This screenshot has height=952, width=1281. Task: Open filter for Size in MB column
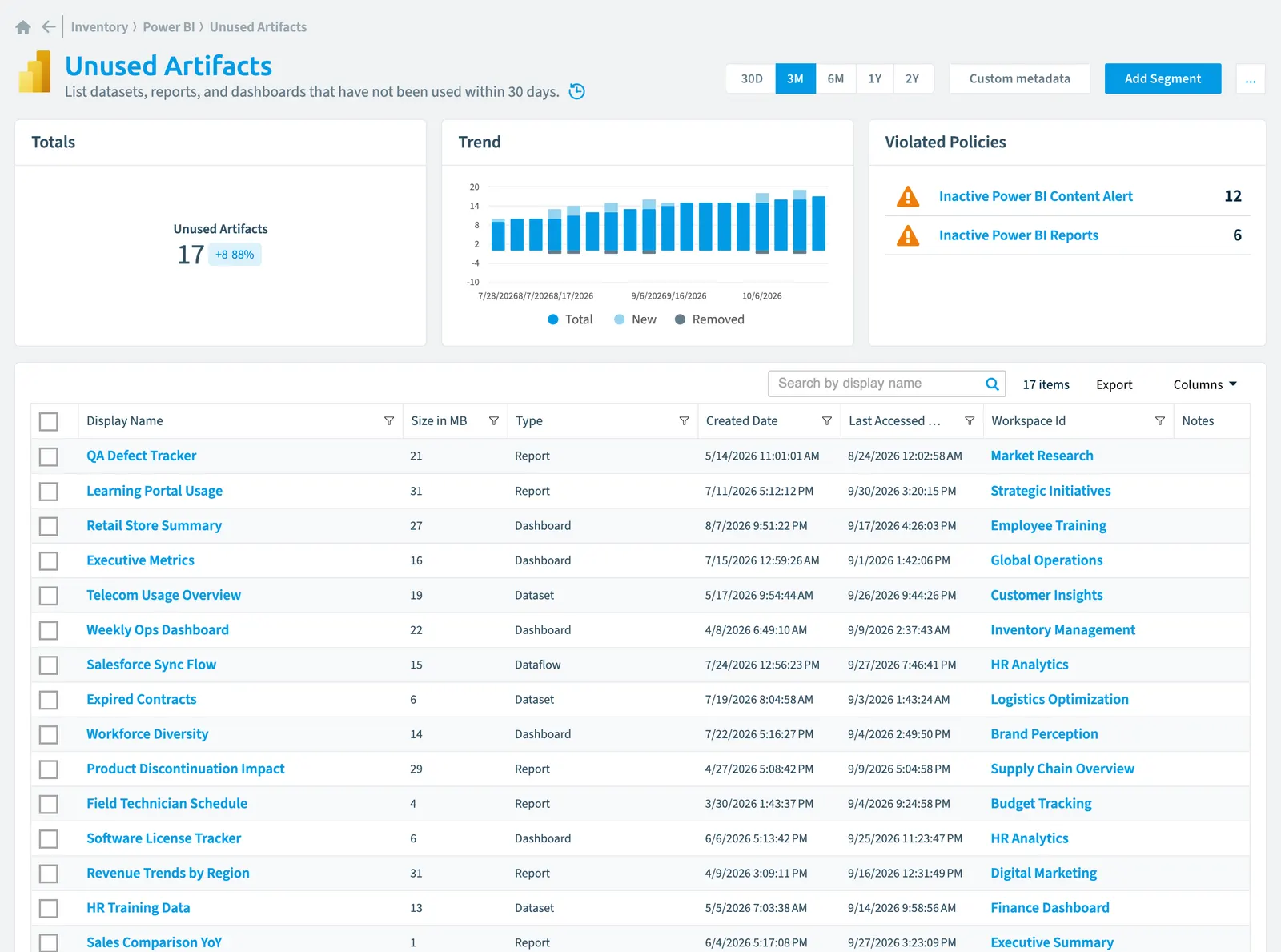point(494,420)
